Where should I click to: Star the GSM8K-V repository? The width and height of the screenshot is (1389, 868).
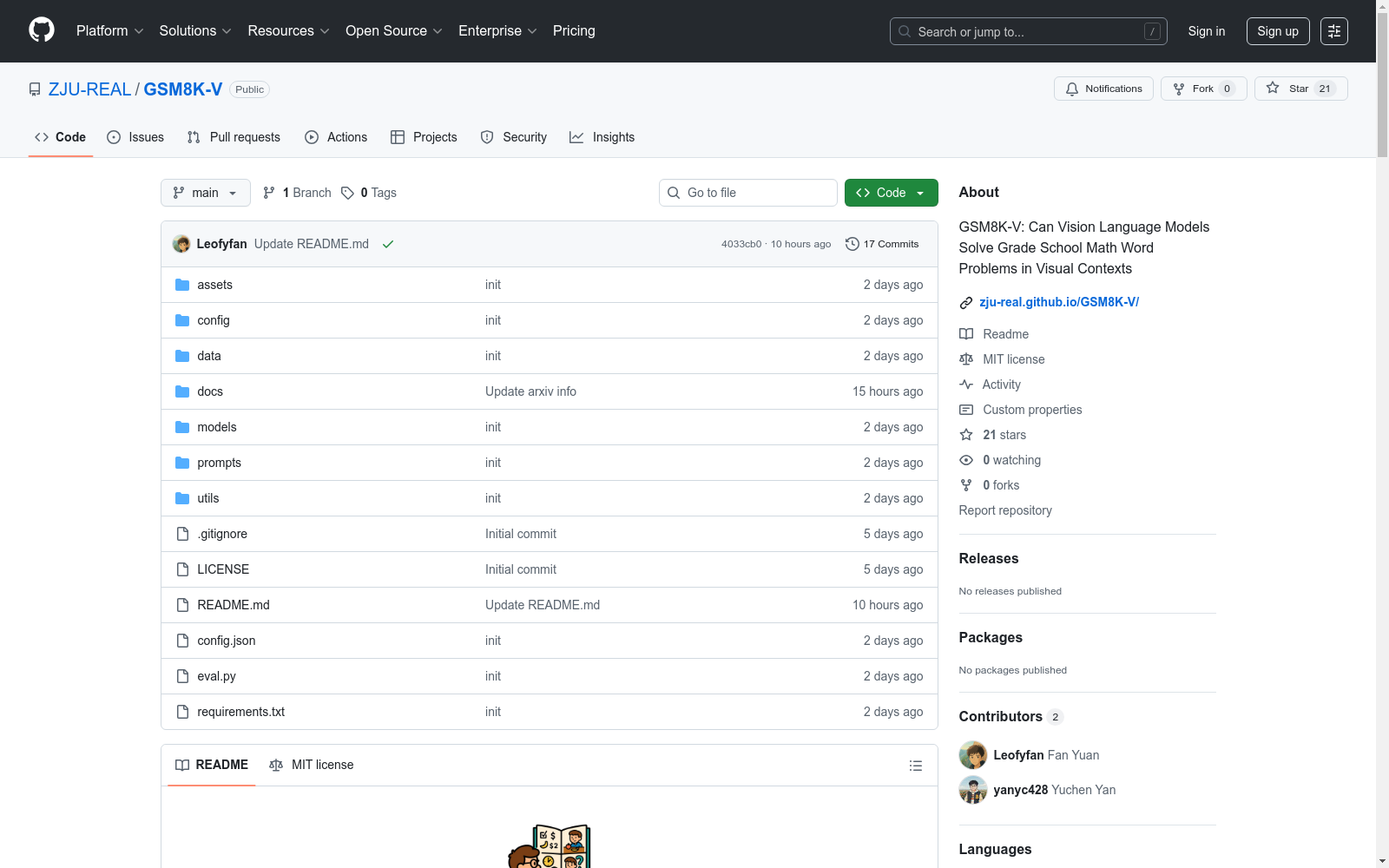coord(1301,89)
